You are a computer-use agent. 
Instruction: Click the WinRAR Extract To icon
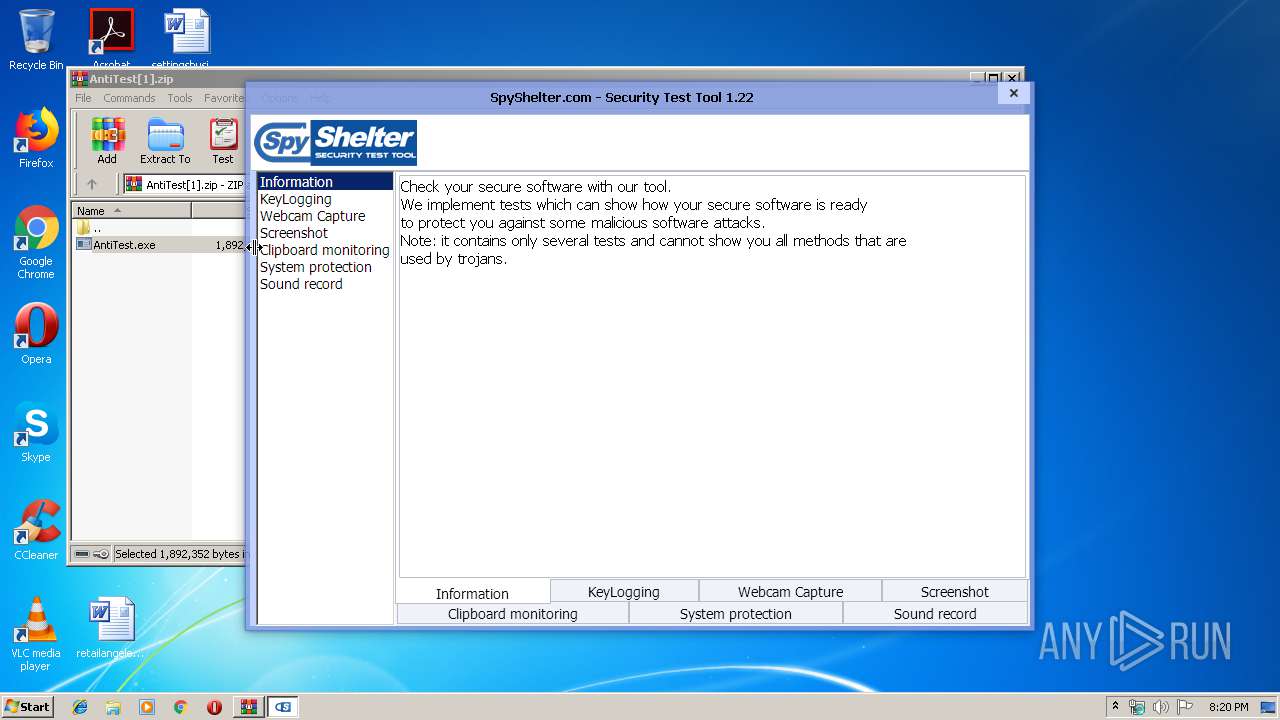[x=165, y=141]
